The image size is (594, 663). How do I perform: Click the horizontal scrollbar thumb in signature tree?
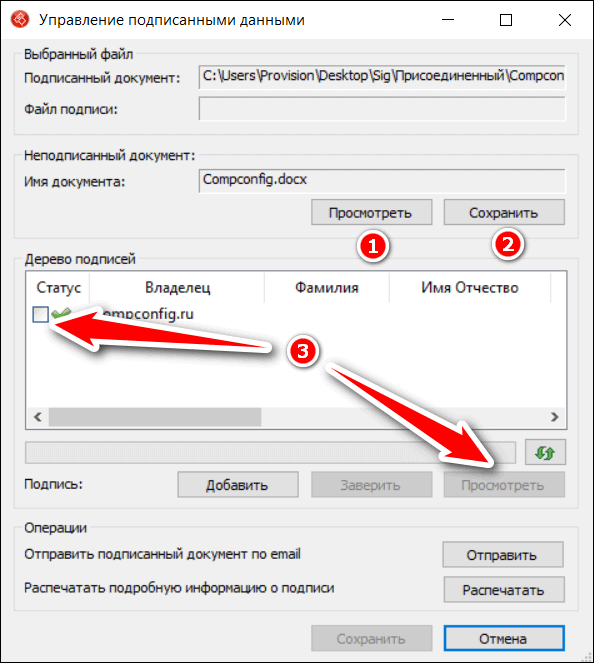155,417
